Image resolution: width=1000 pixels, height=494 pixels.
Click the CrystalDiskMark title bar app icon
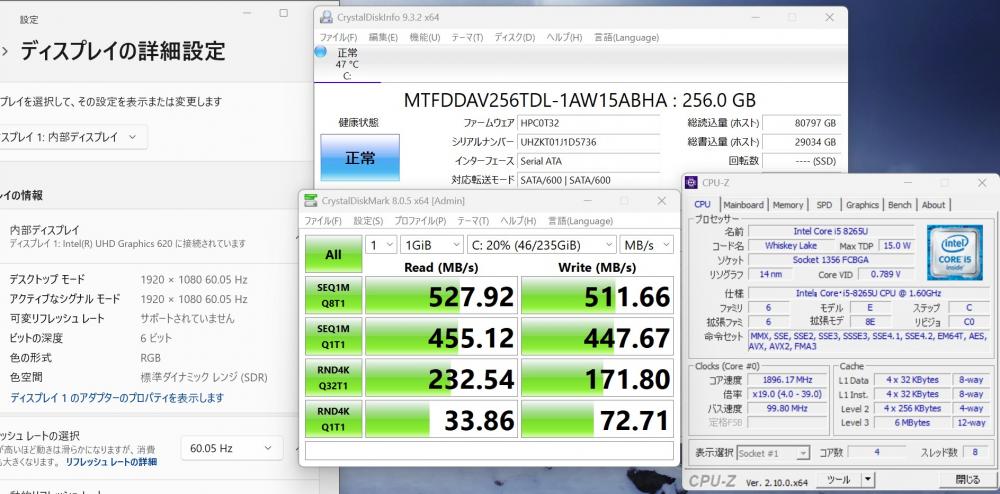coord(310,201)
